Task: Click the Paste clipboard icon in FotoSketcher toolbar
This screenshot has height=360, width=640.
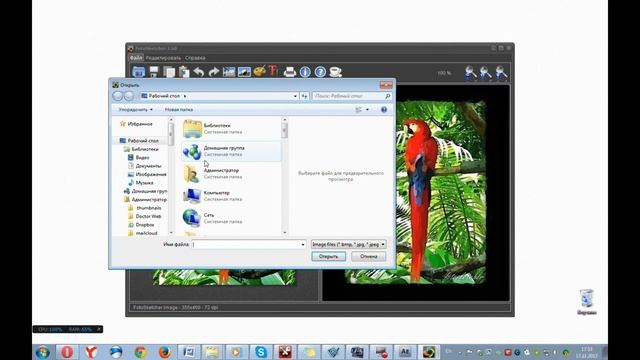Action: click(184, 72)
